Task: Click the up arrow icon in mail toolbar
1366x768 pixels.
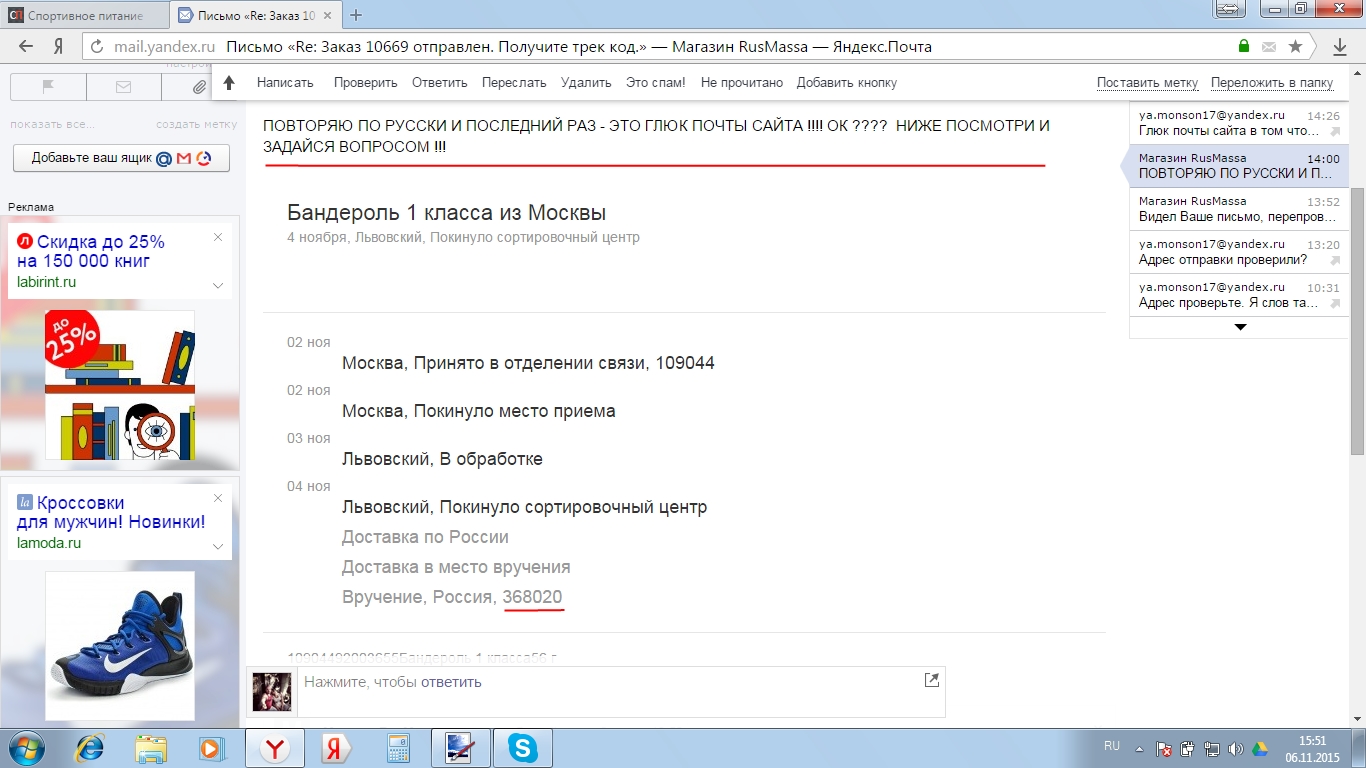Action: point(229,83)
